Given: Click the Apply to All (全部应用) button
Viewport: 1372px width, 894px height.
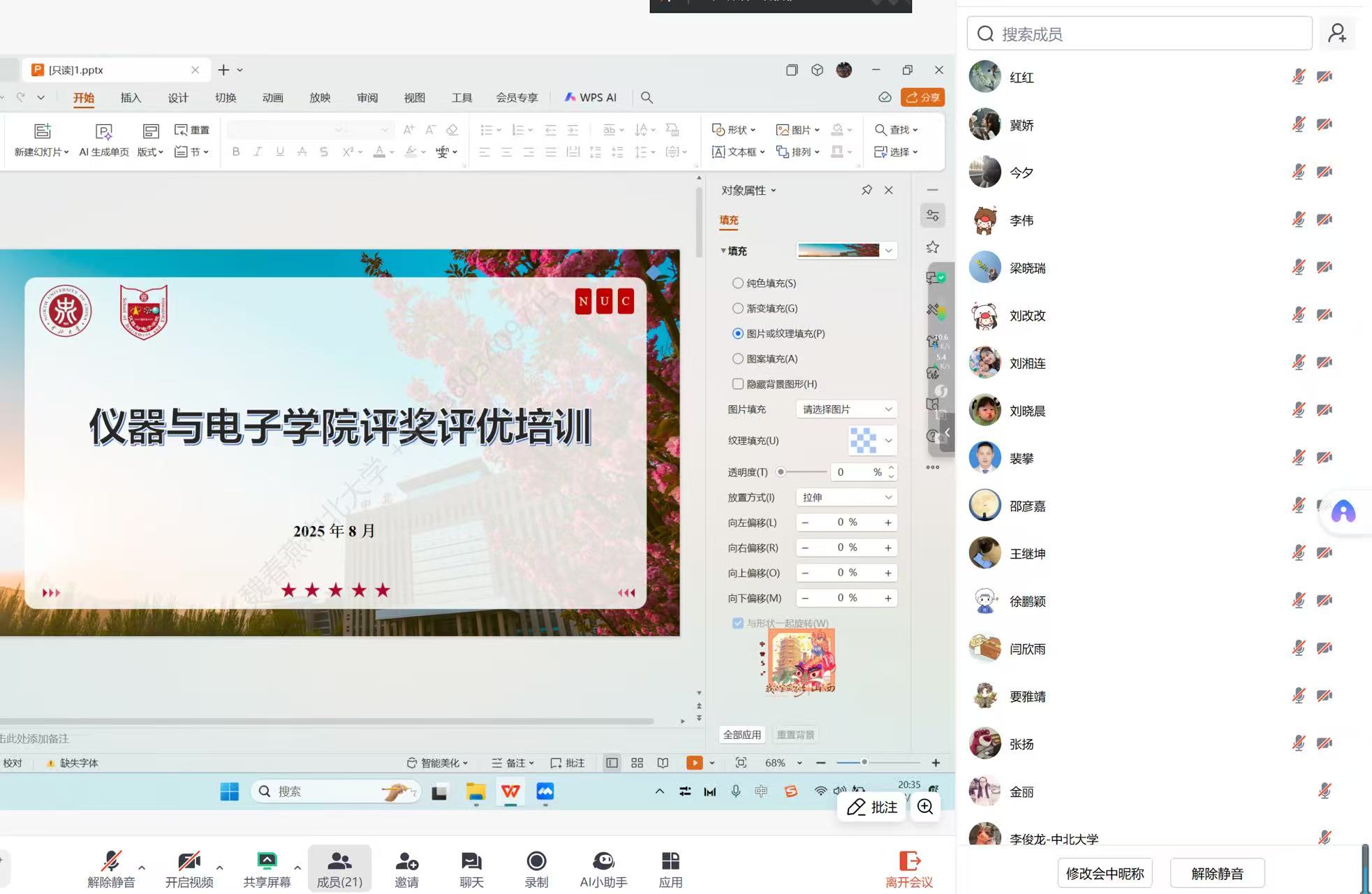Looking at the screenshot, I should click(x=742, y=735).
